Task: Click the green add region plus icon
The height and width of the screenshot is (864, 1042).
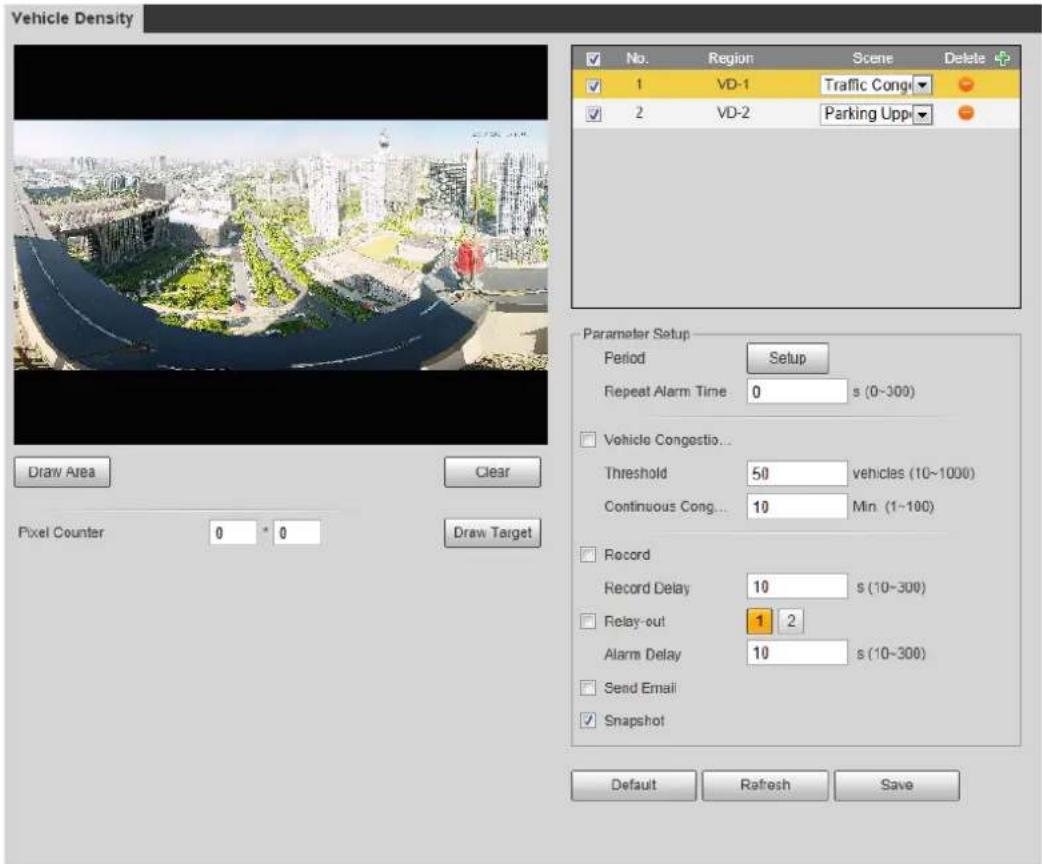Action: (1002, 58)
